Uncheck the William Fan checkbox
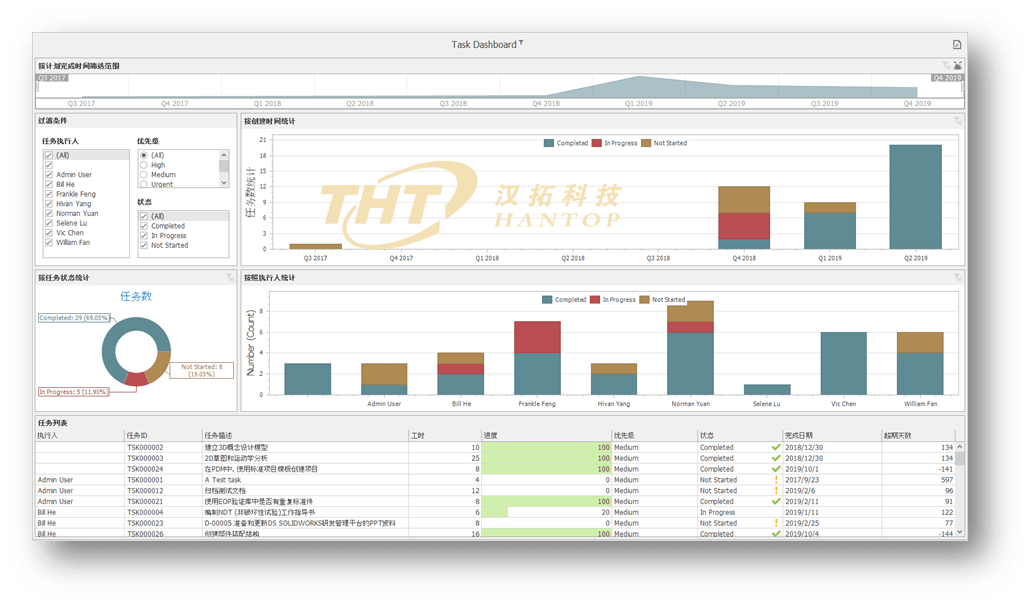Image resolution: width=1033 pixels, height=606 pixels. coord(49,242)
